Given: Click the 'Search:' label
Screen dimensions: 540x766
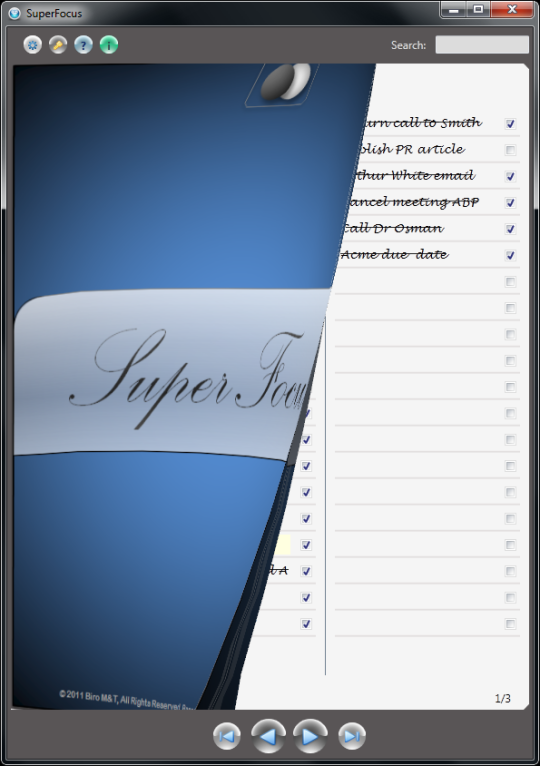Looking at the screenshot, I should pos(409,45).
